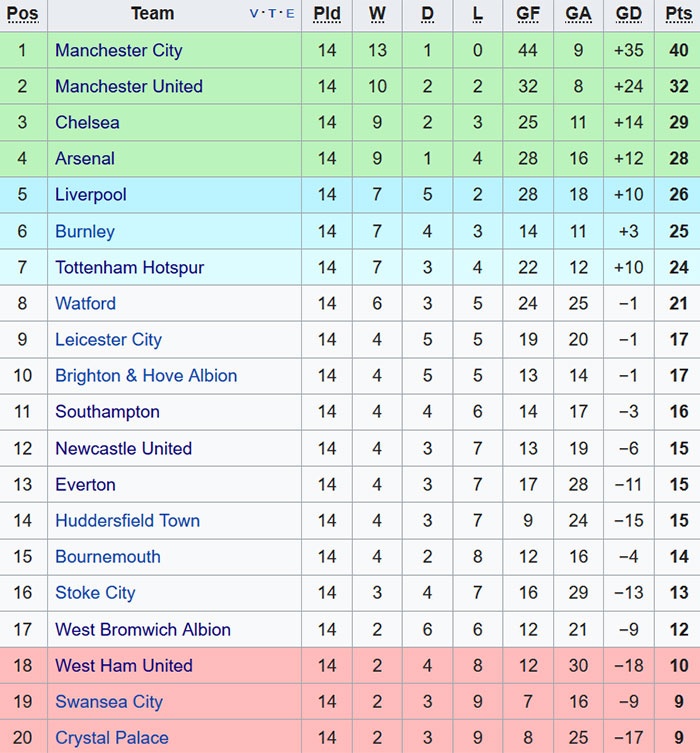Open the Huddersfield Town link
This screenshot has height=753, width=700.
click(127, 521)
